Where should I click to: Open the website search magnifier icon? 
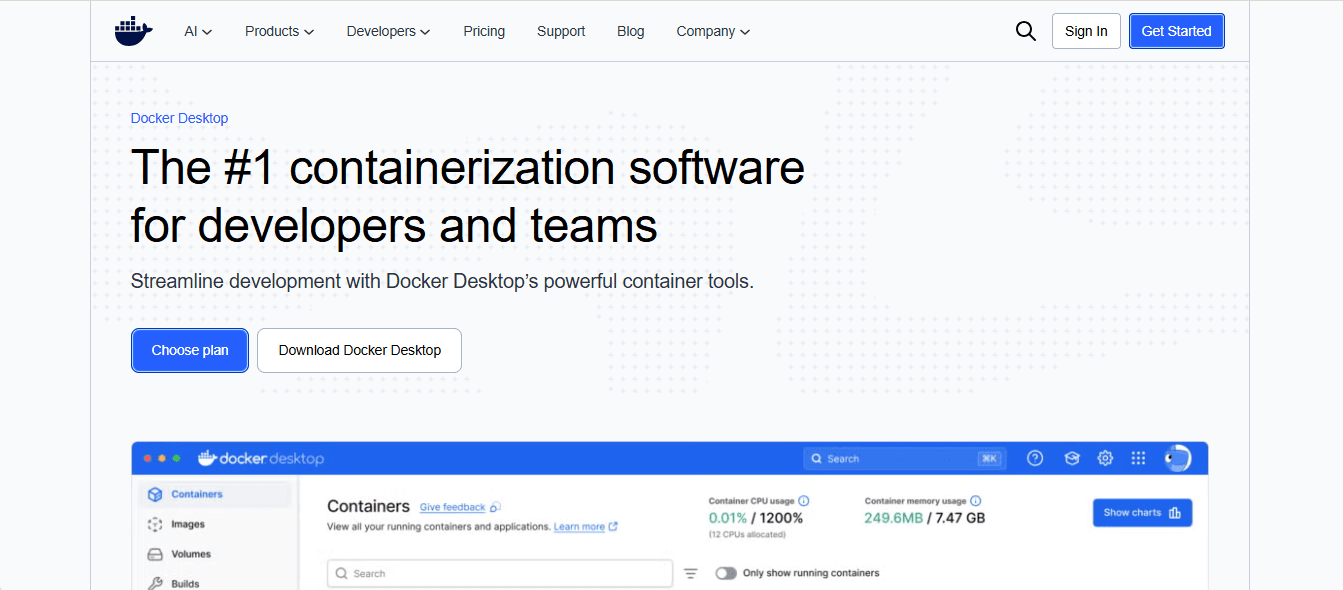point(1025,30)
